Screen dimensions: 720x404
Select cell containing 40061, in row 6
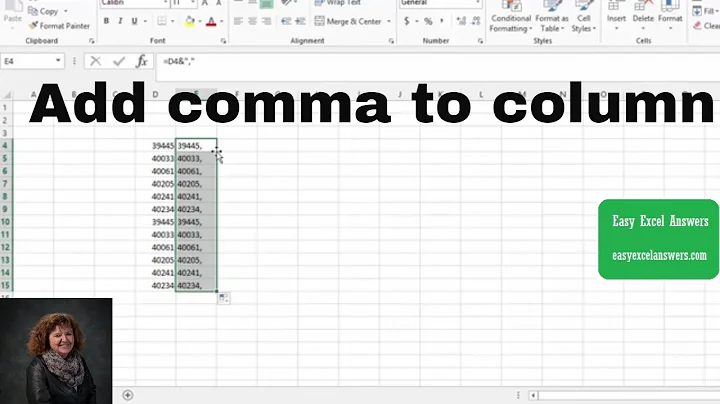tap(196, 171)
